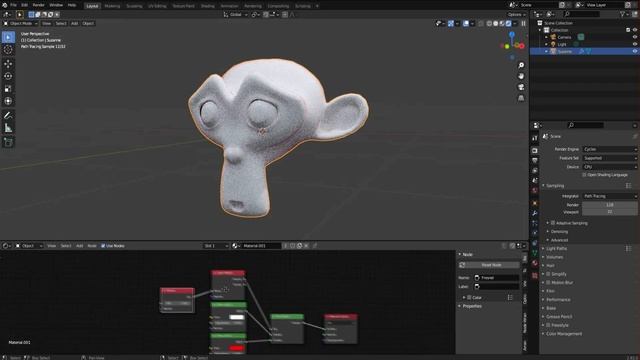Expand the Performance panel
The height and width of the screenshot is (360, 640).
pyautogui.click(x=558, y=300)
